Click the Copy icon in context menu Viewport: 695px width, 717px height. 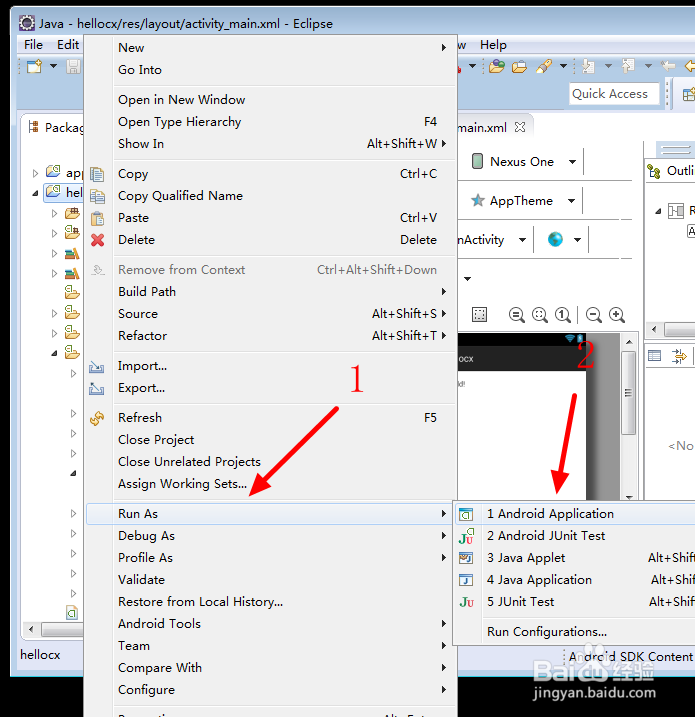[x=97, y=174]
